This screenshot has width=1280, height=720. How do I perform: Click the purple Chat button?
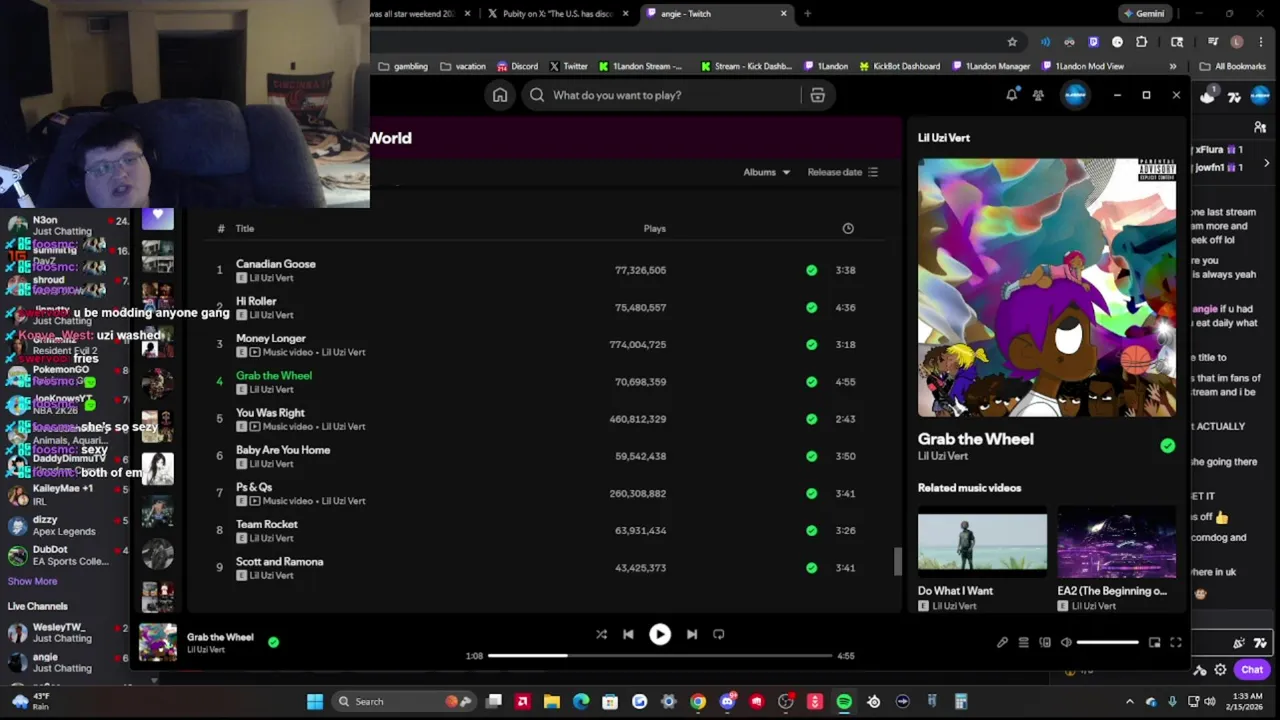pos(1253,670)
